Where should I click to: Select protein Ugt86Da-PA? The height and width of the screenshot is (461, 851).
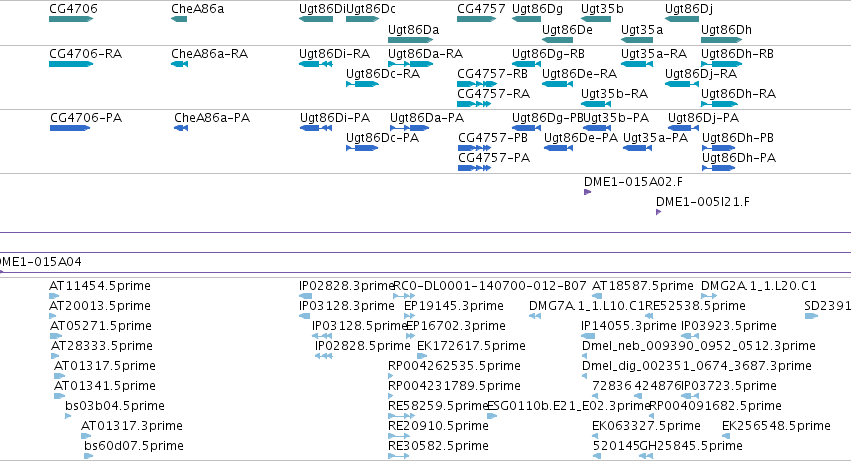click(x=410, y=128)
